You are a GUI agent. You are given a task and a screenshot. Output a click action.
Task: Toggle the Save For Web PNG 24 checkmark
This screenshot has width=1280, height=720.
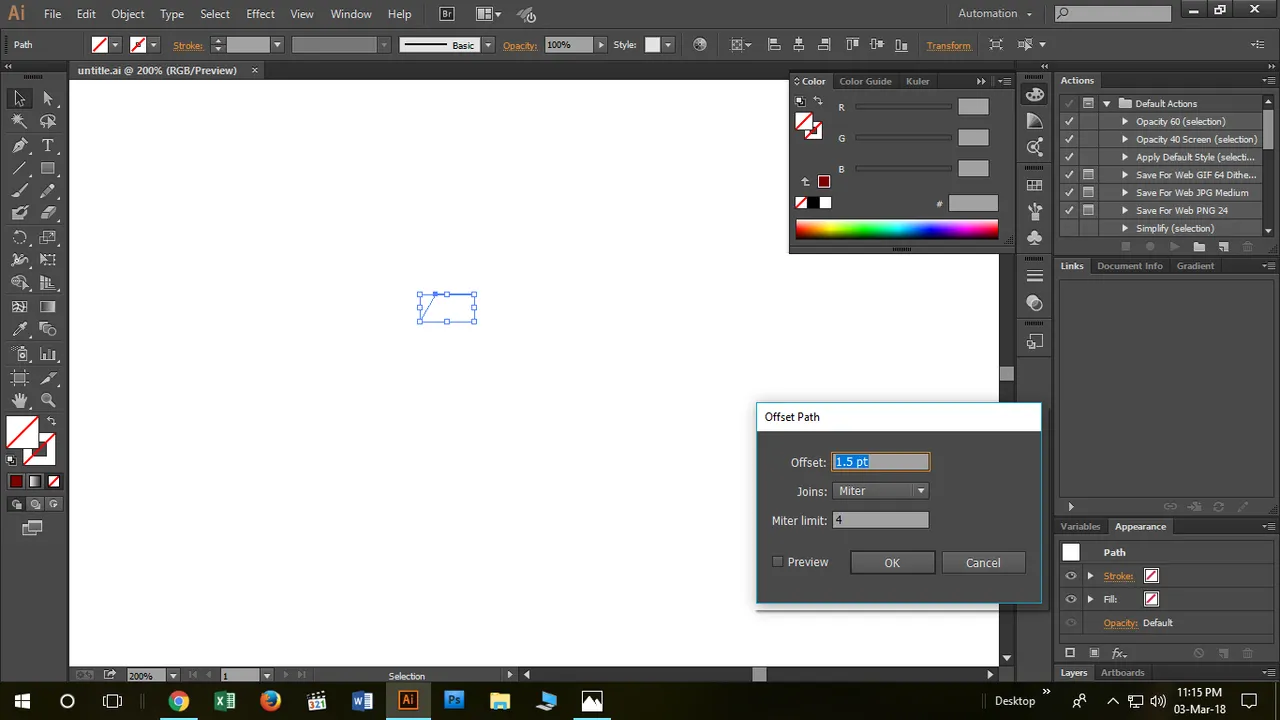point(1069,210)
